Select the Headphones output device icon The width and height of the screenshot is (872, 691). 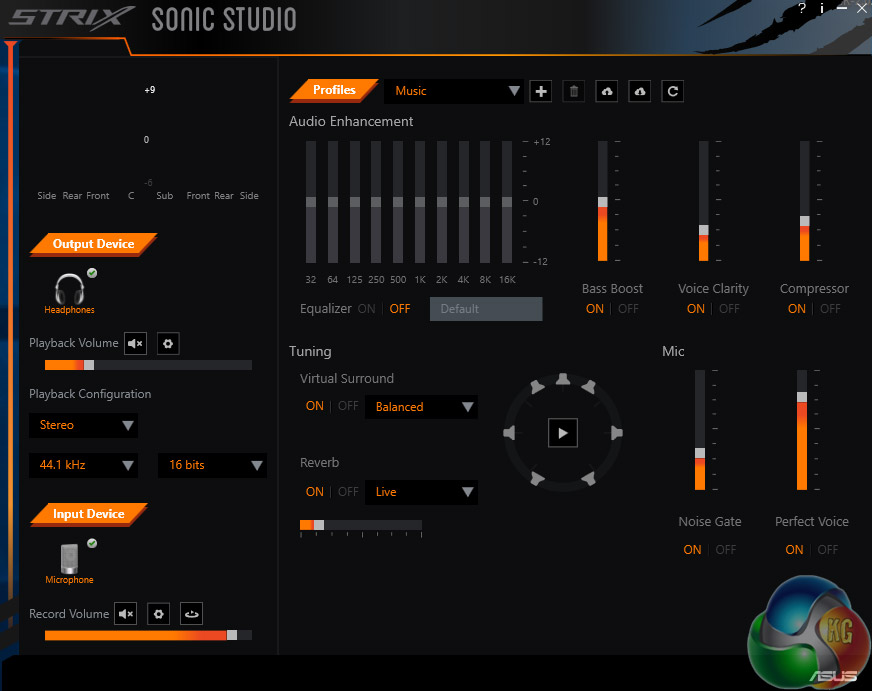tap(70, 289)
